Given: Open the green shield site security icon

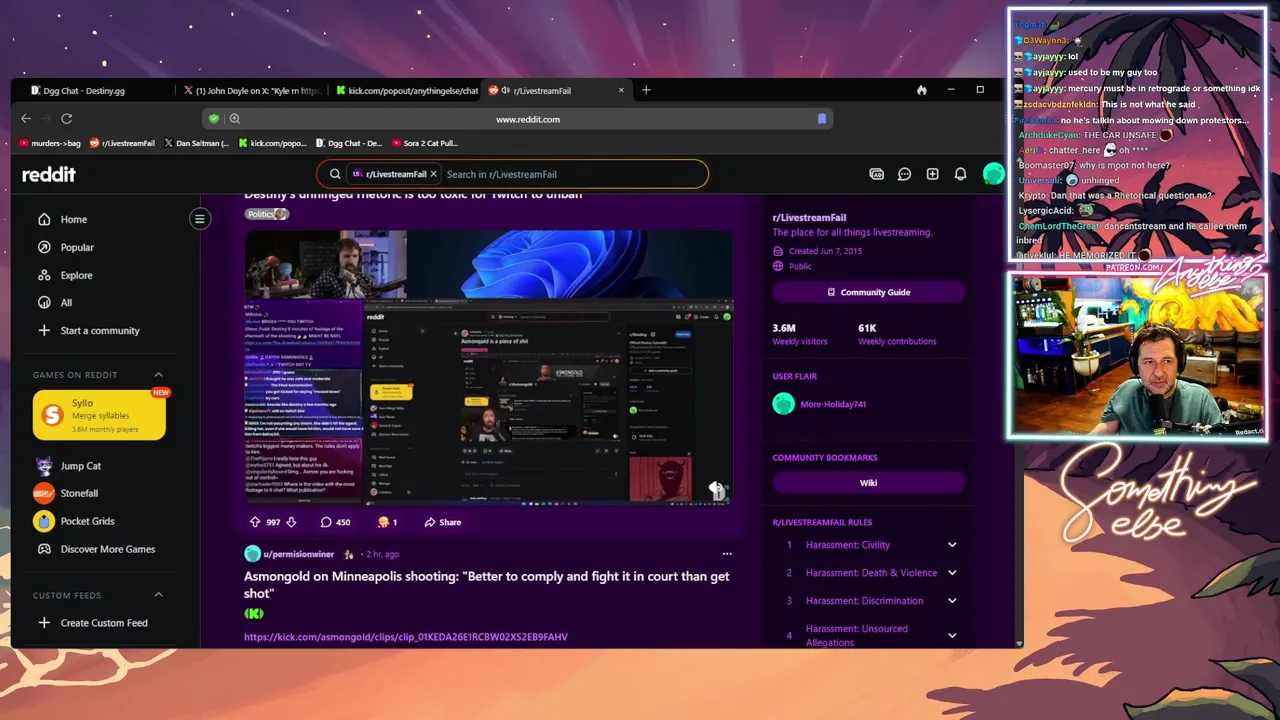Looking at the screenshot, I should click(x=213, y=118).
